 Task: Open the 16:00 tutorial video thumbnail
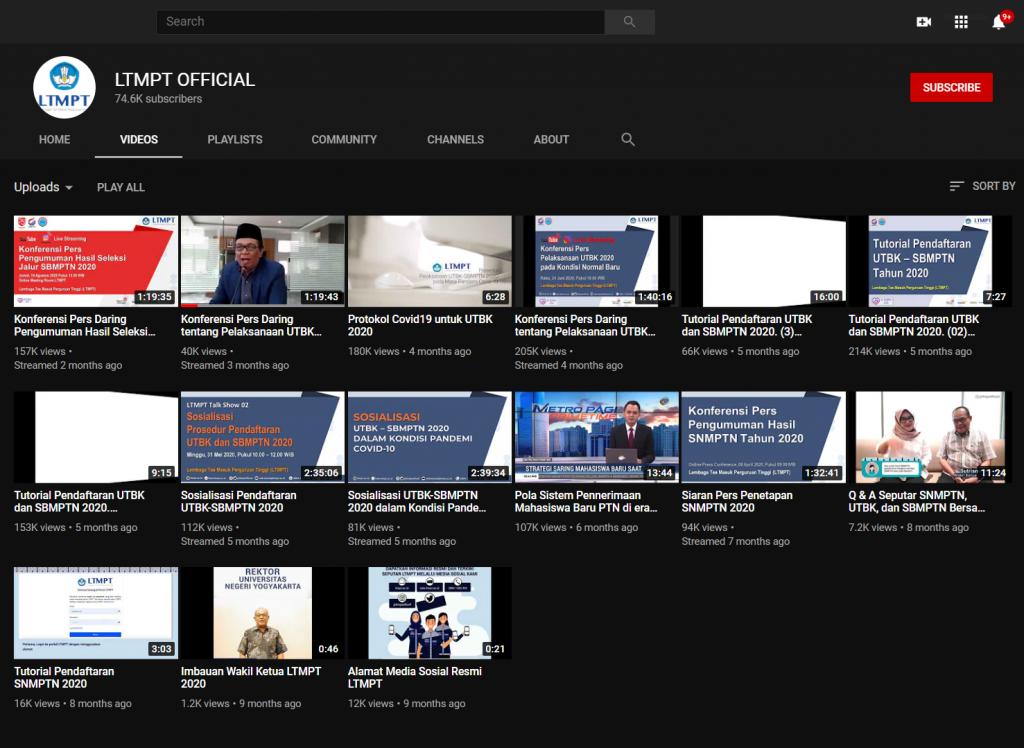(x=763, y=261)
